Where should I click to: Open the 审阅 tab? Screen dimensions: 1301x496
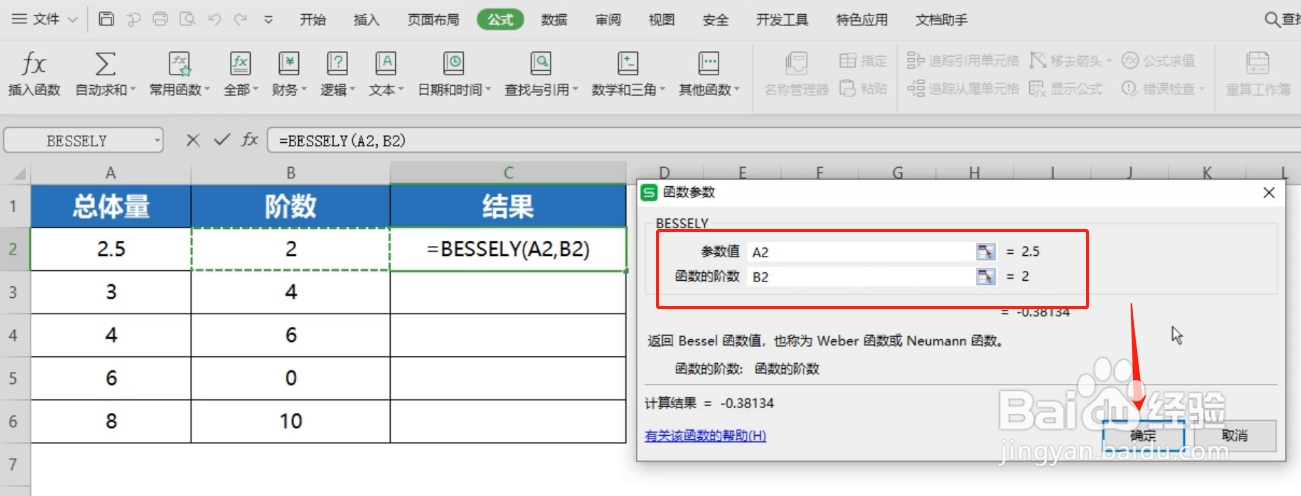pos(608,19)
